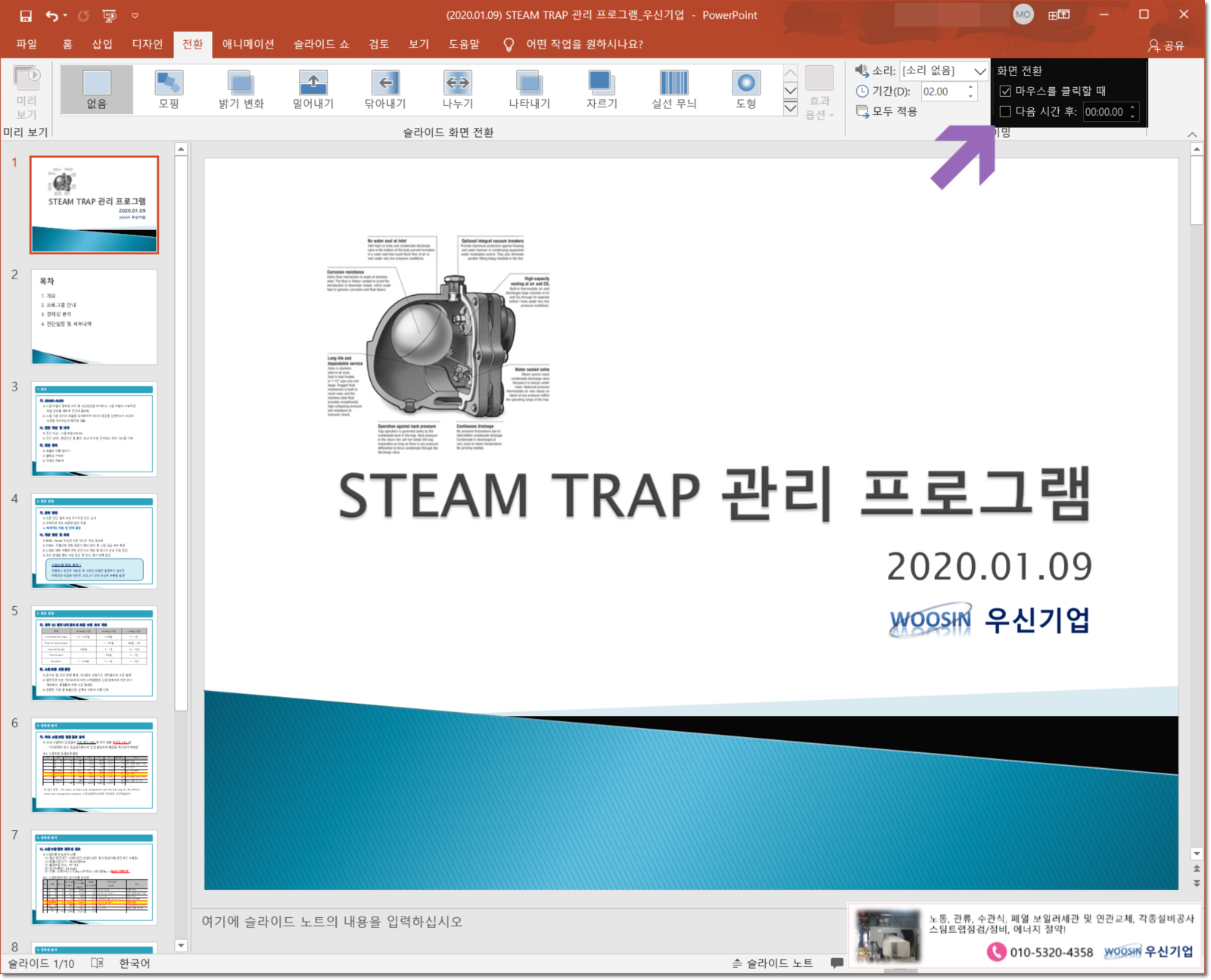
Task: Toggle 슬라이드 노트 in the status bar
Action: 772,963
